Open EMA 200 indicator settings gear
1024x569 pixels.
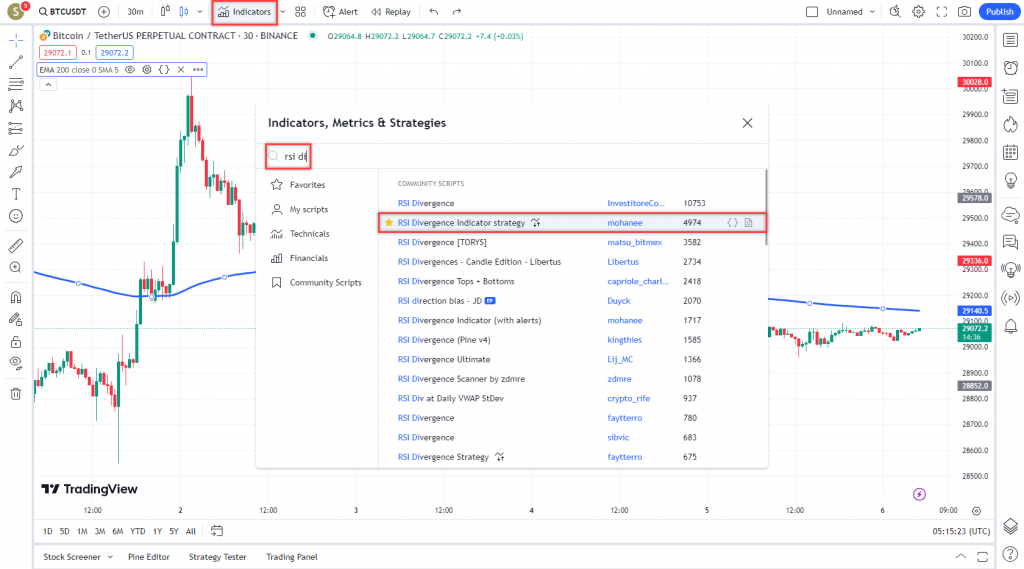pyautogui.click(x=147, y=69)
